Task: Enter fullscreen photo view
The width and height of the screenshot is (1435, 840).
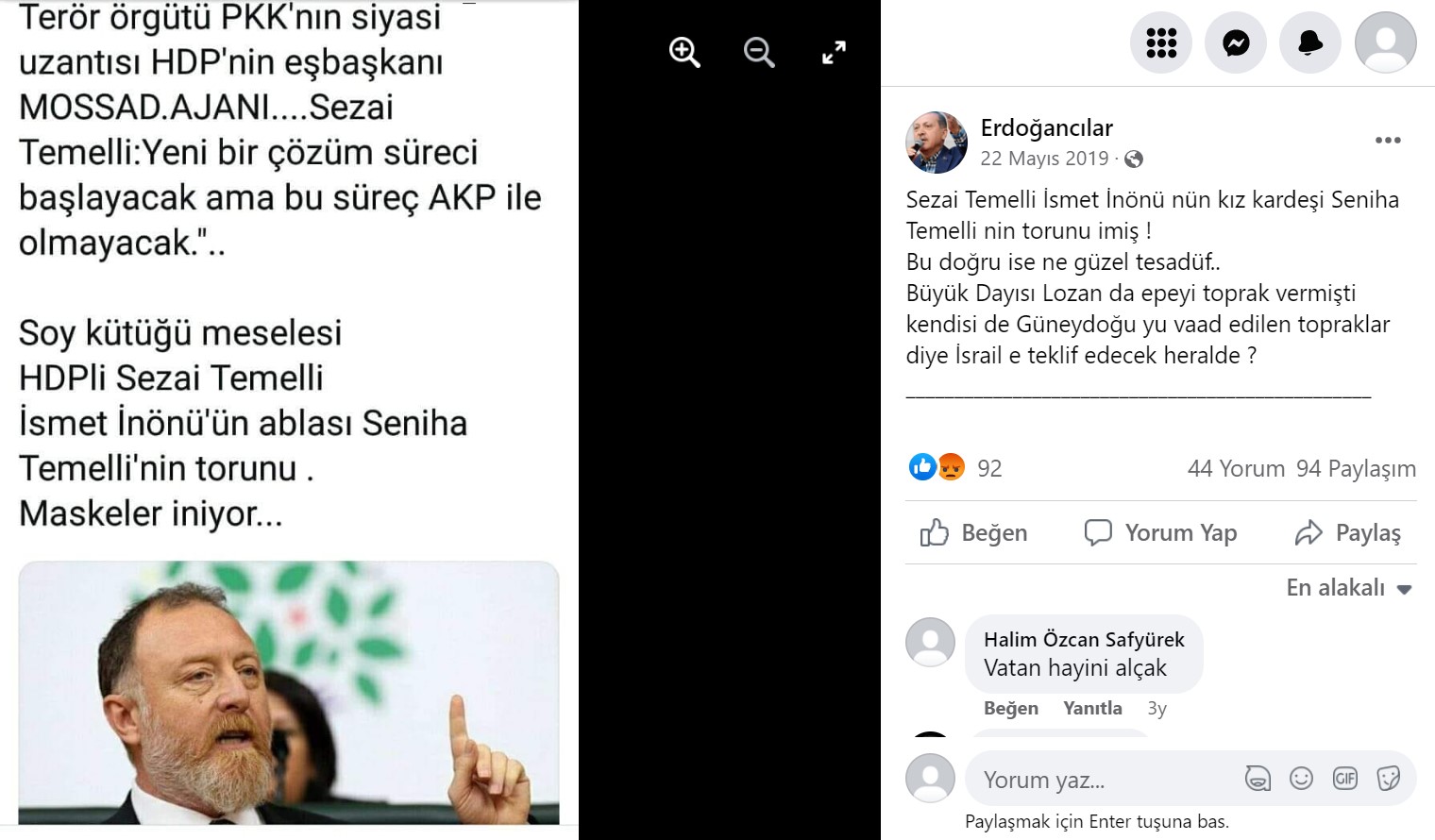Action: (x=834, y=53)
